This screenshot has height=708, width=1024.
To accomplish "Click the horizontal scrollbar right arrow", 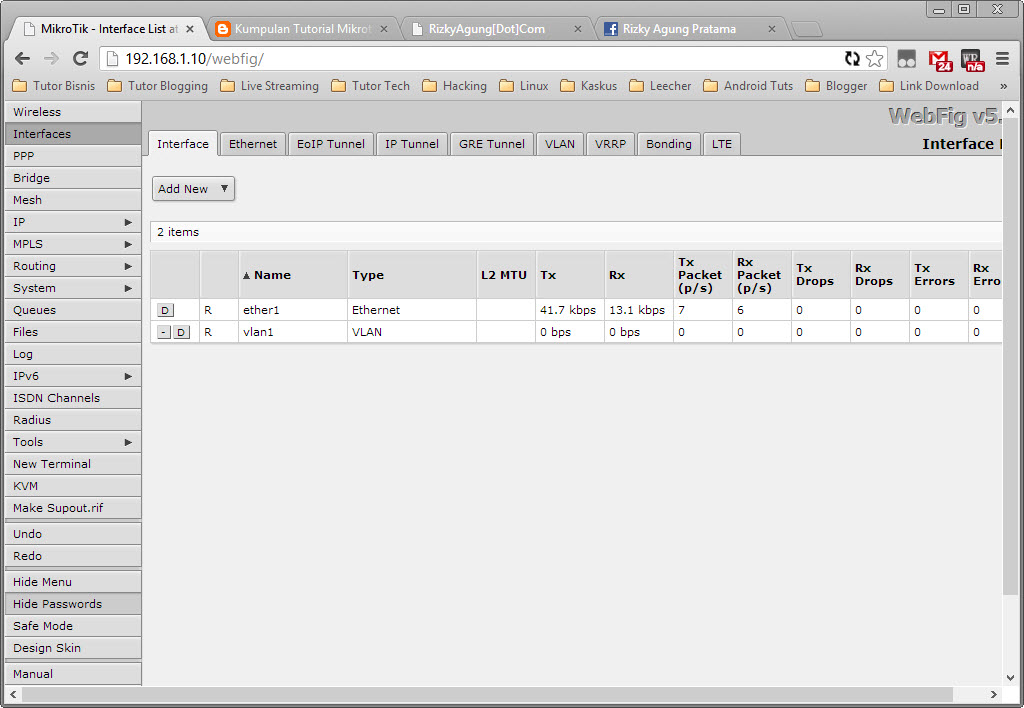I will pyautogui.click(x=993, y=694).
